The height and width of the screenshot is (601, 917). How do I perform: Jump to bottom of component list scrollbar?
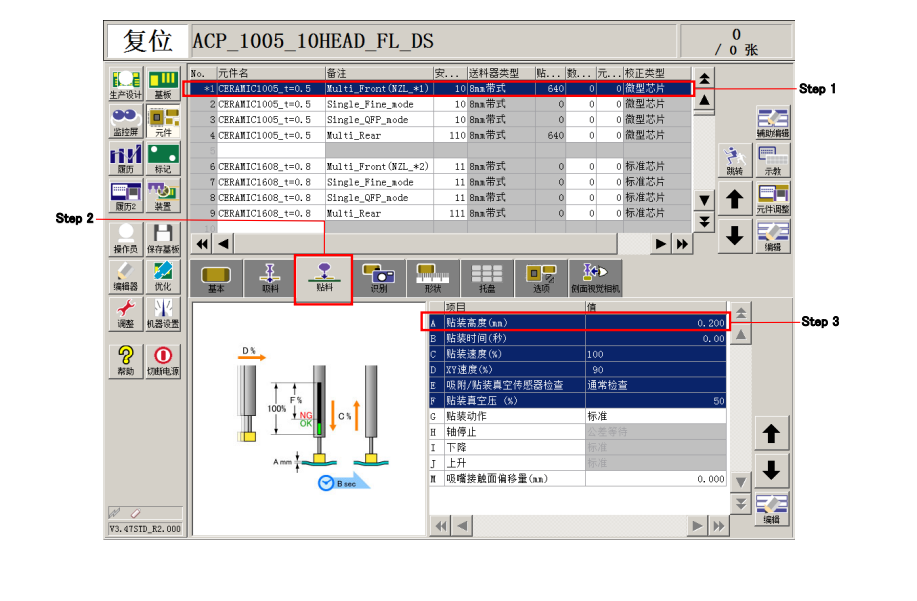click(x=704, y=221)
